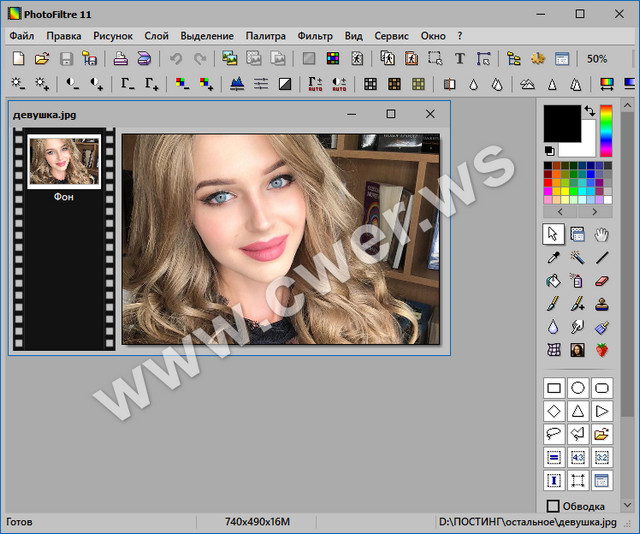Reset colors to default black and white
640x534 pixels.
(x=549, y=151)
